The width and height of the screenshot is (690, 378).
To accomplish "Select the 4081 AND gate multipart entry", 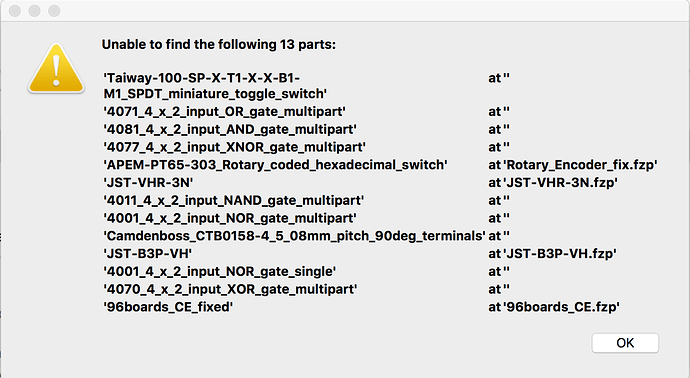I will pos(230,129).
